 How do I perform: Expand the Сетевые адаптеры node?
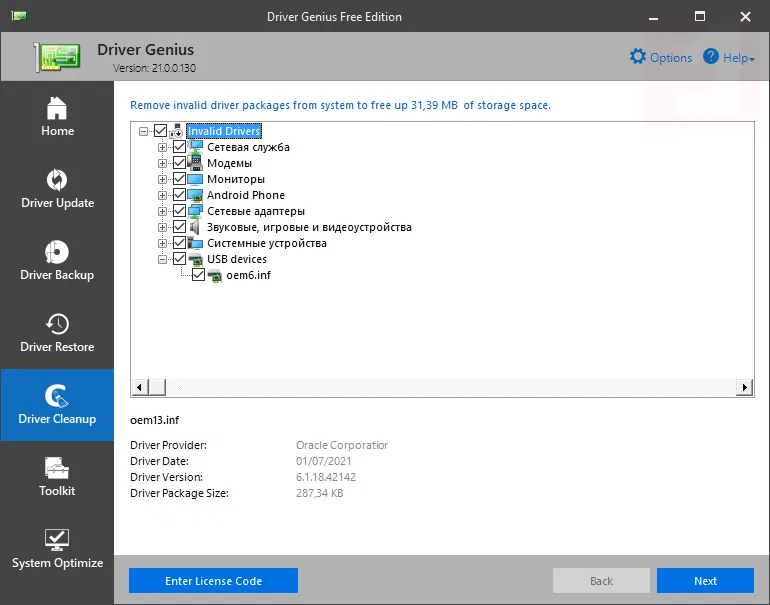(162, 211)
